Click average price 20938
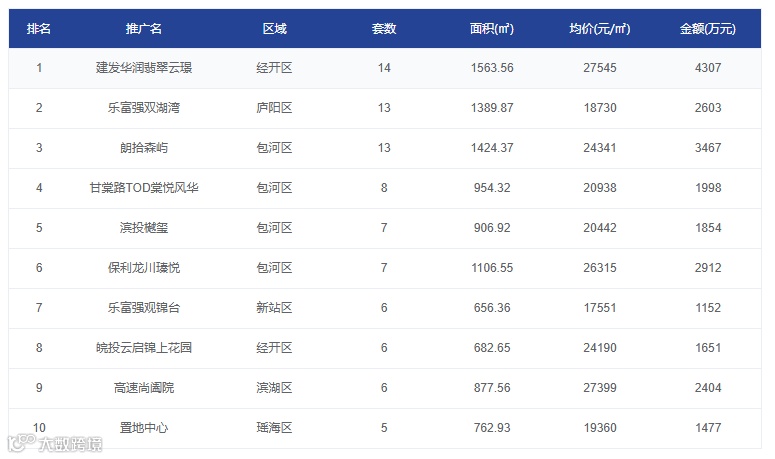This screenshot has width=775, height=459. coord(600,188)
